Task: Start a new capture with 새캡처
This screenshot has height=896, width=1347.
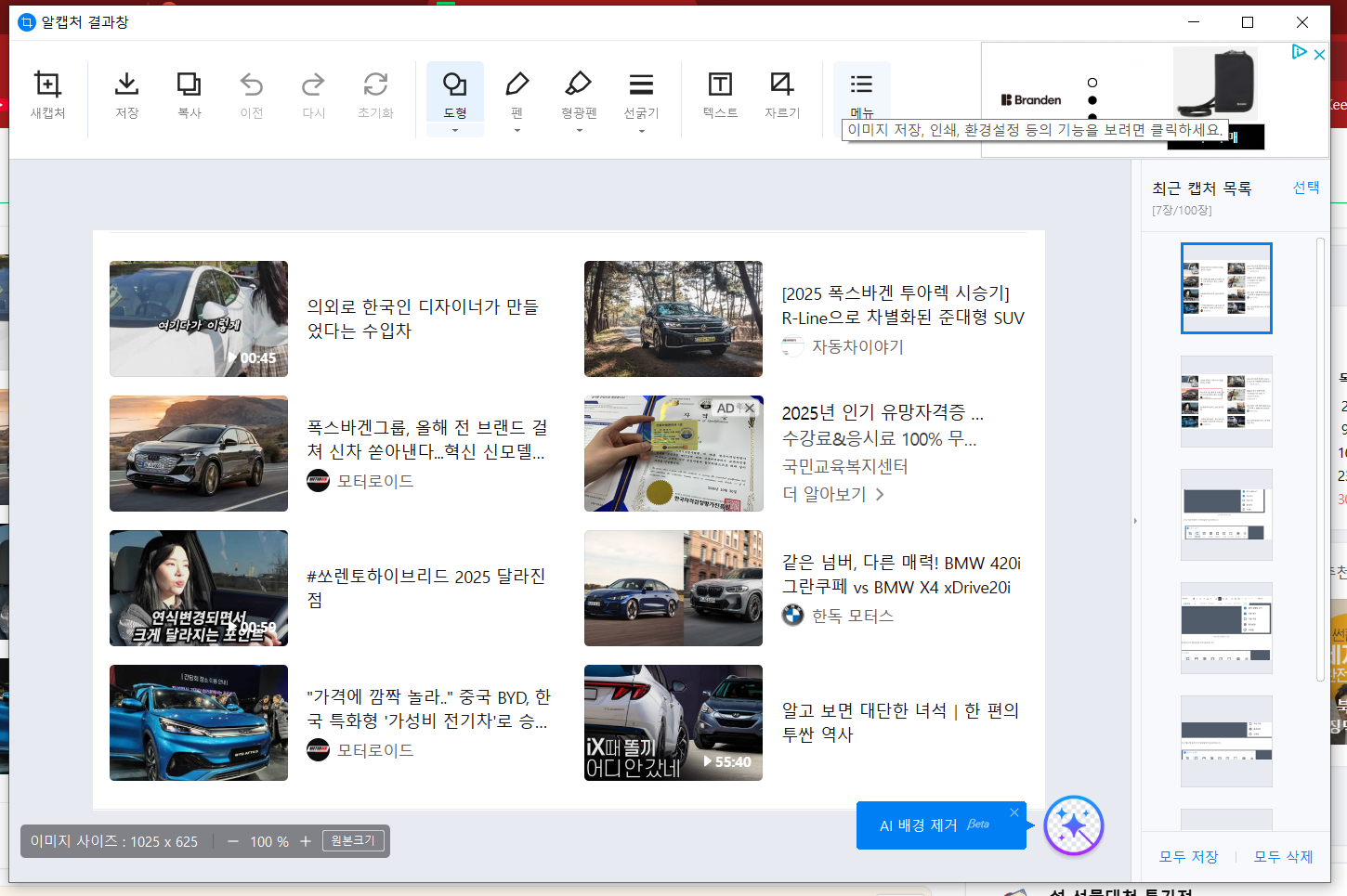Action: [x=47, y=94]
